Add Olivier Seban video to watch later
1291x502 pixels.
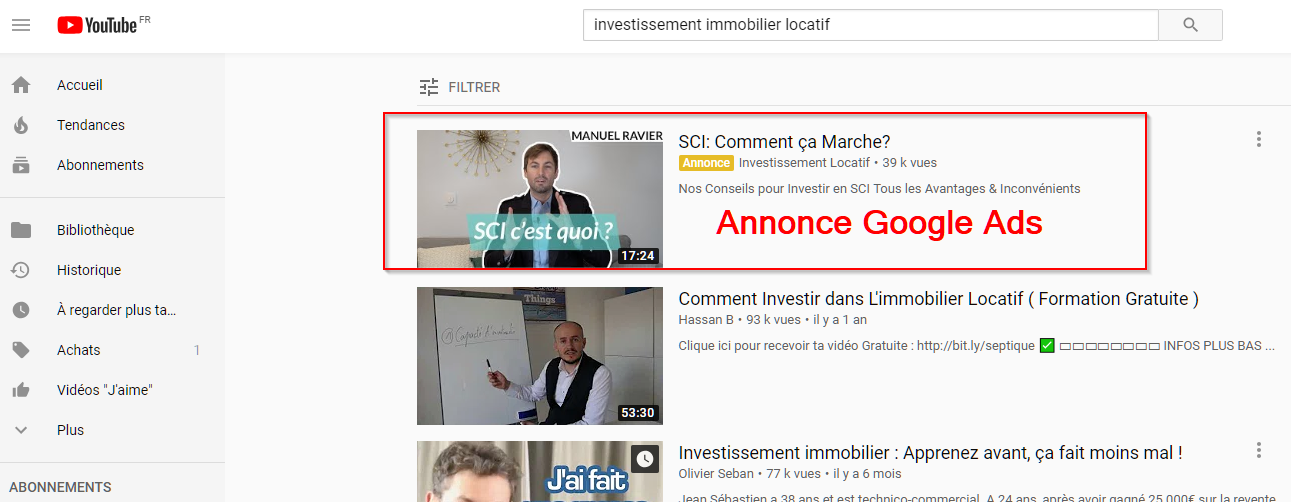tap(645, 459)
